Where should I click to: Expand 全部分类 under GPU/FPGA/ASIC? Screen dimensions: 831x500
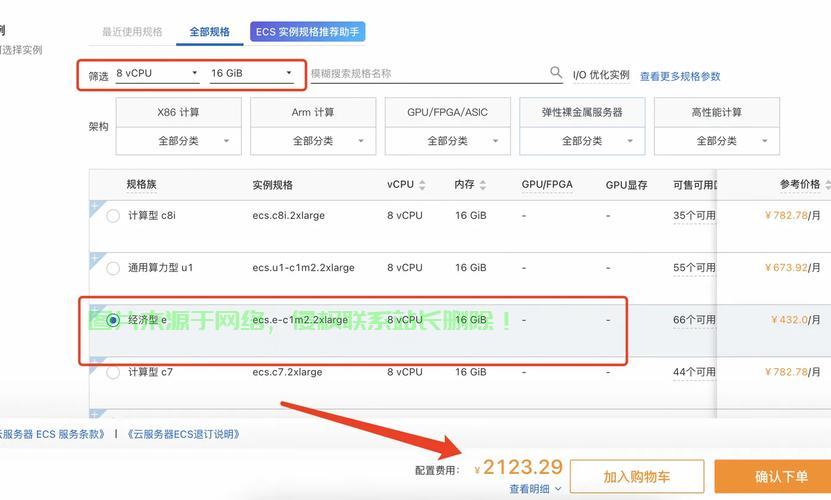448,141
